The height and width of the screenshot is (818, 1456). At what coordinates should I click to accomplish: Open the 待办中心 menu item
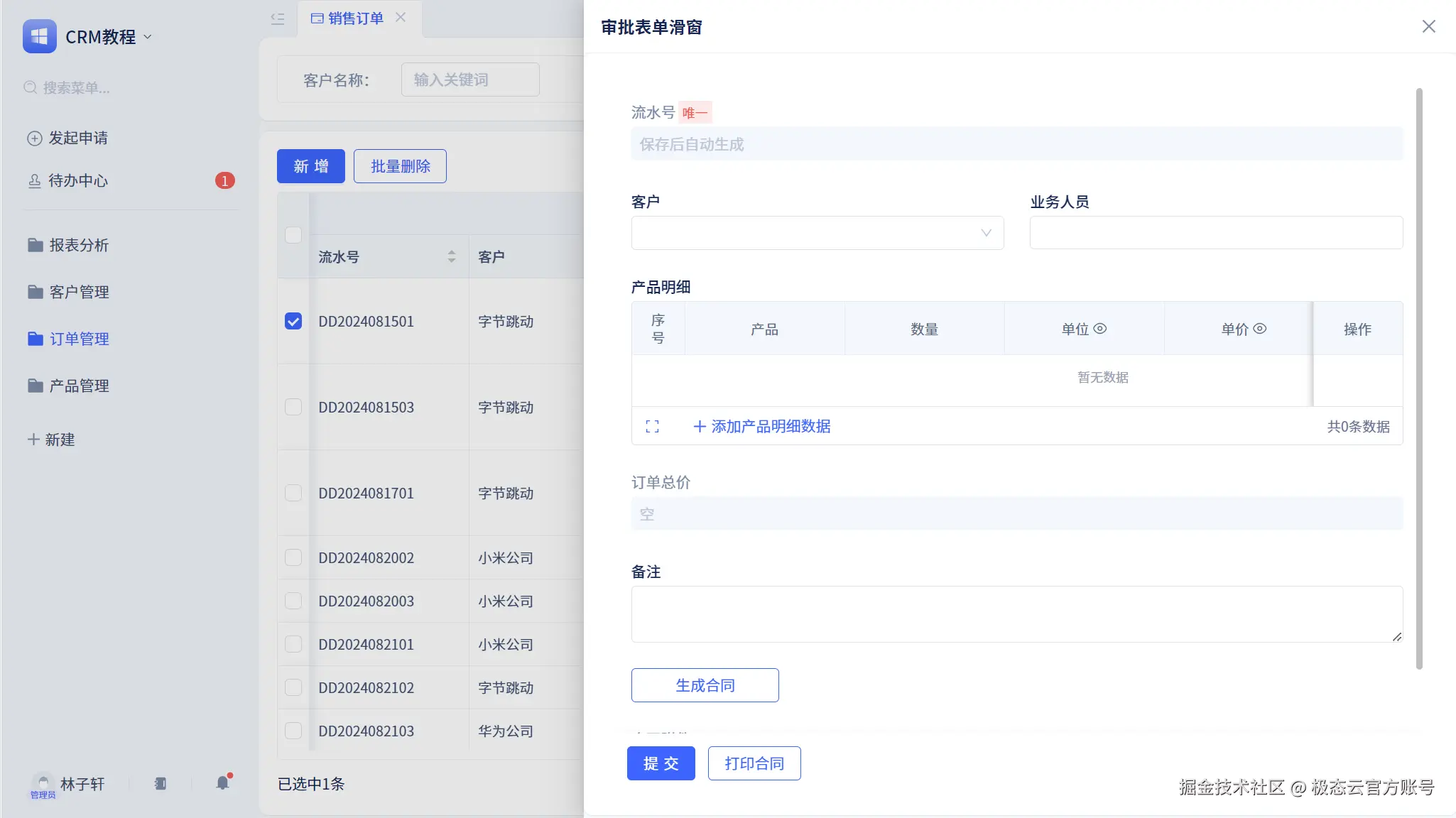78,180
